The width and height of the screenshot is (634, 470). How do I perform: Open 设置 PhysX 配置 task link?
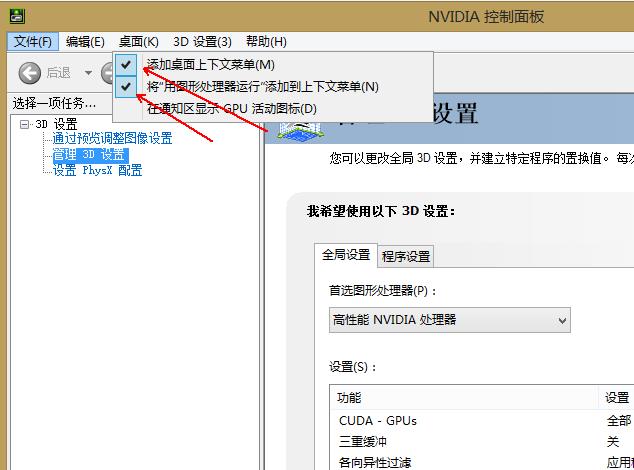tap(97, 170)
